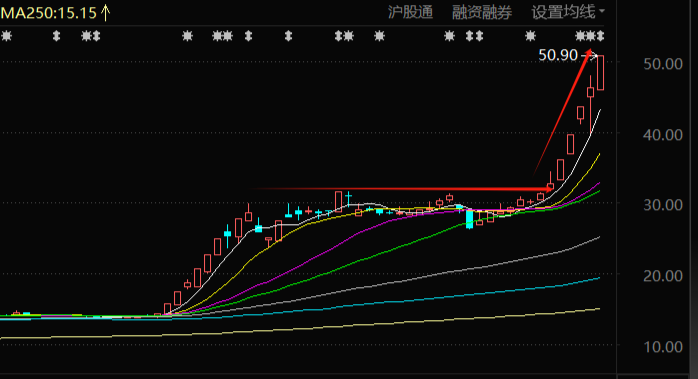Click the 50.90 high price label
Image resolution: width=698 pixels, height=379 pixels.
[558, 55]
